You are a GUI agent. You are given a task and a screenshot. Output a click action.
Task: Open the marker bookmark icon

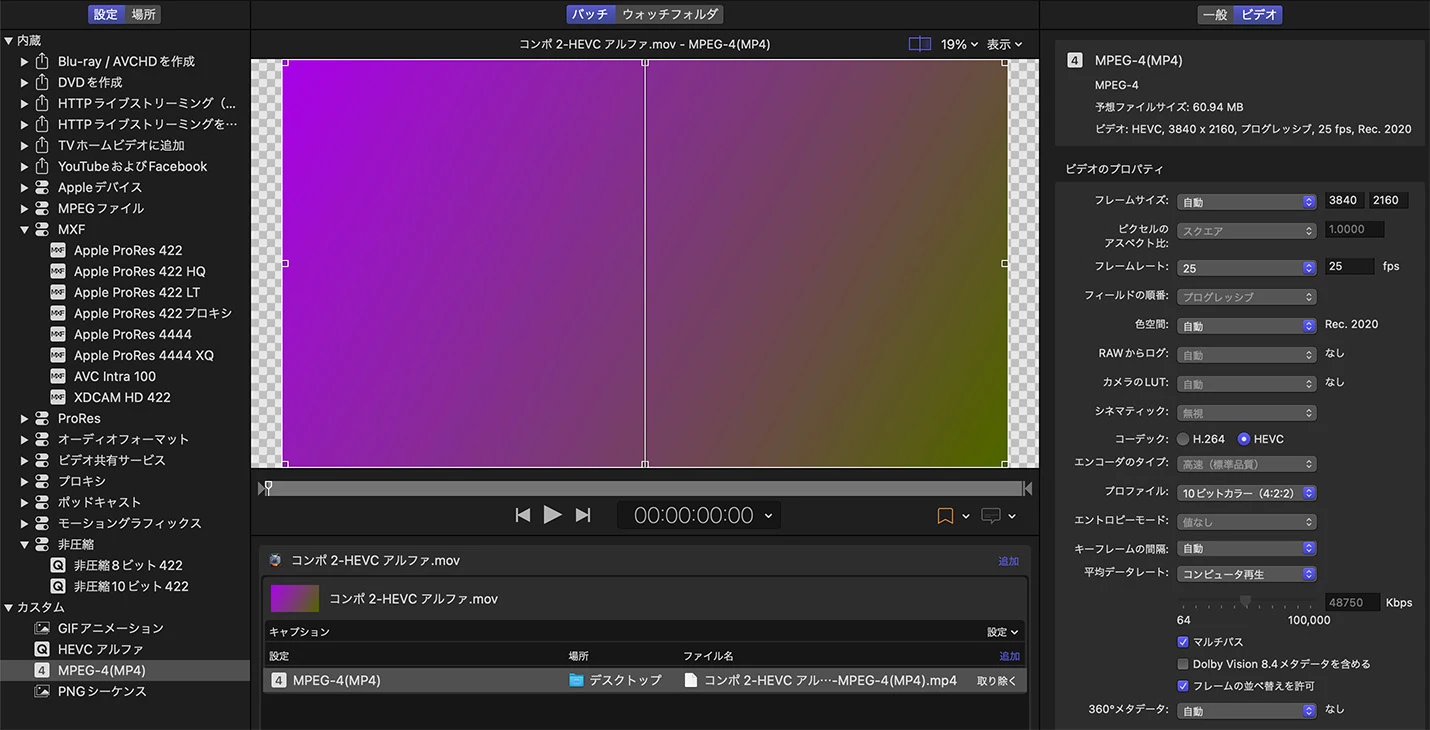[945, 516]
